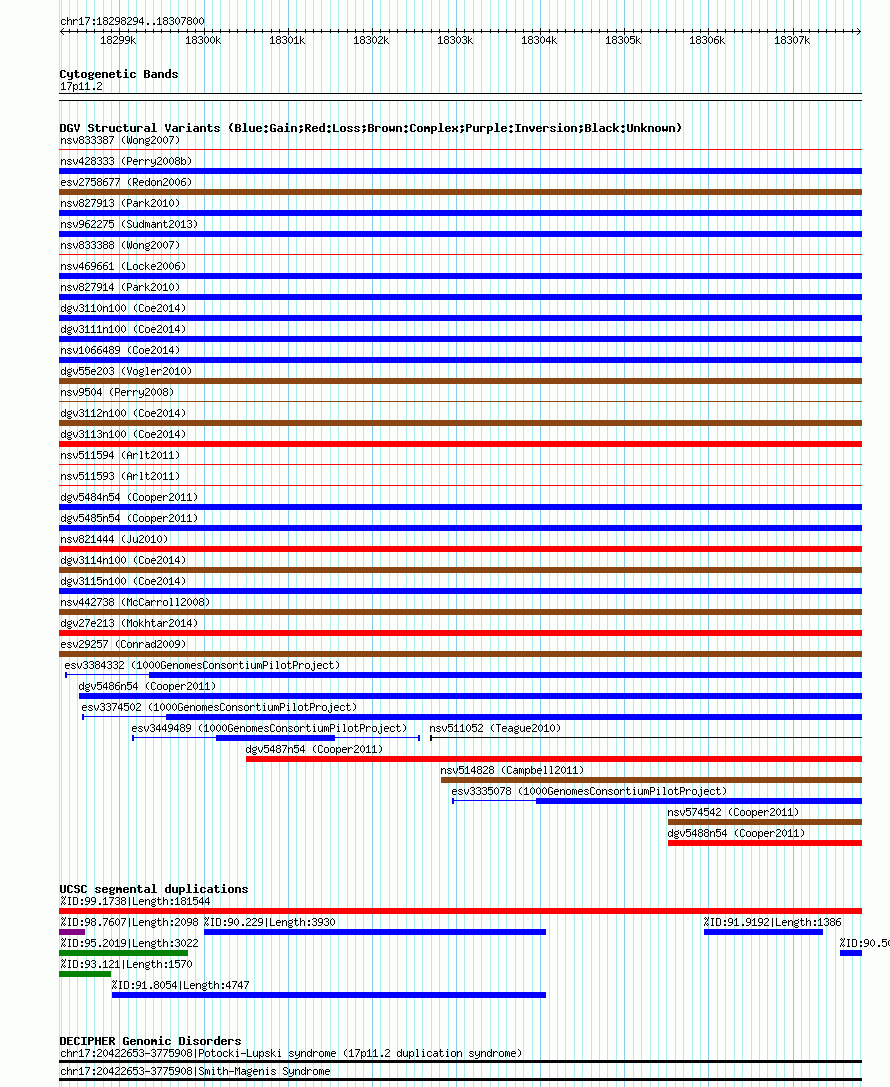Open variant esv2758677 (Redon2006)

pos(126,182)
